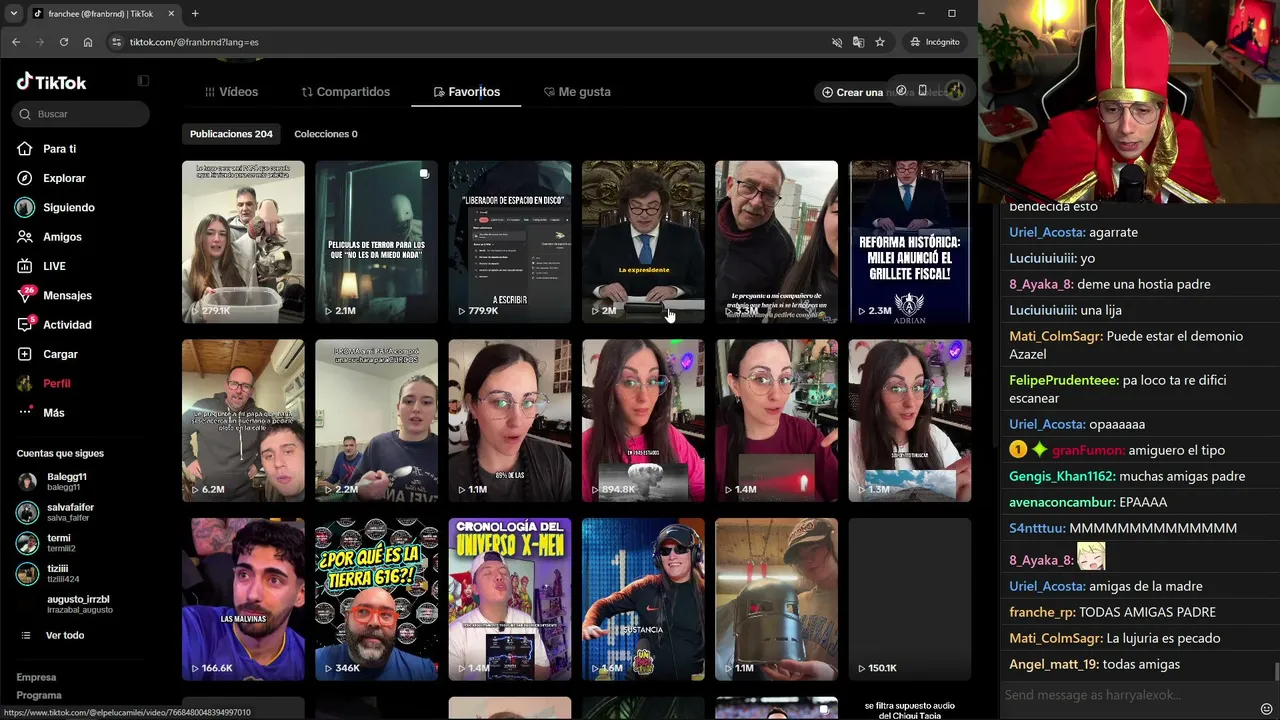The width and height of the screenshot is (1280, 720).
Task: Open a new browser tab
Action: point(195,14)
